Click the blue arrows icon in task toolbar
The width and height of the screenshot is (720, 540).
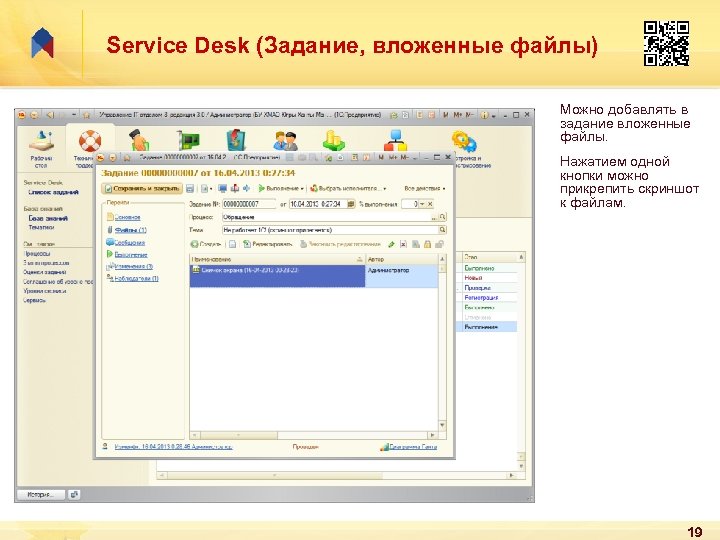(247, 188)
